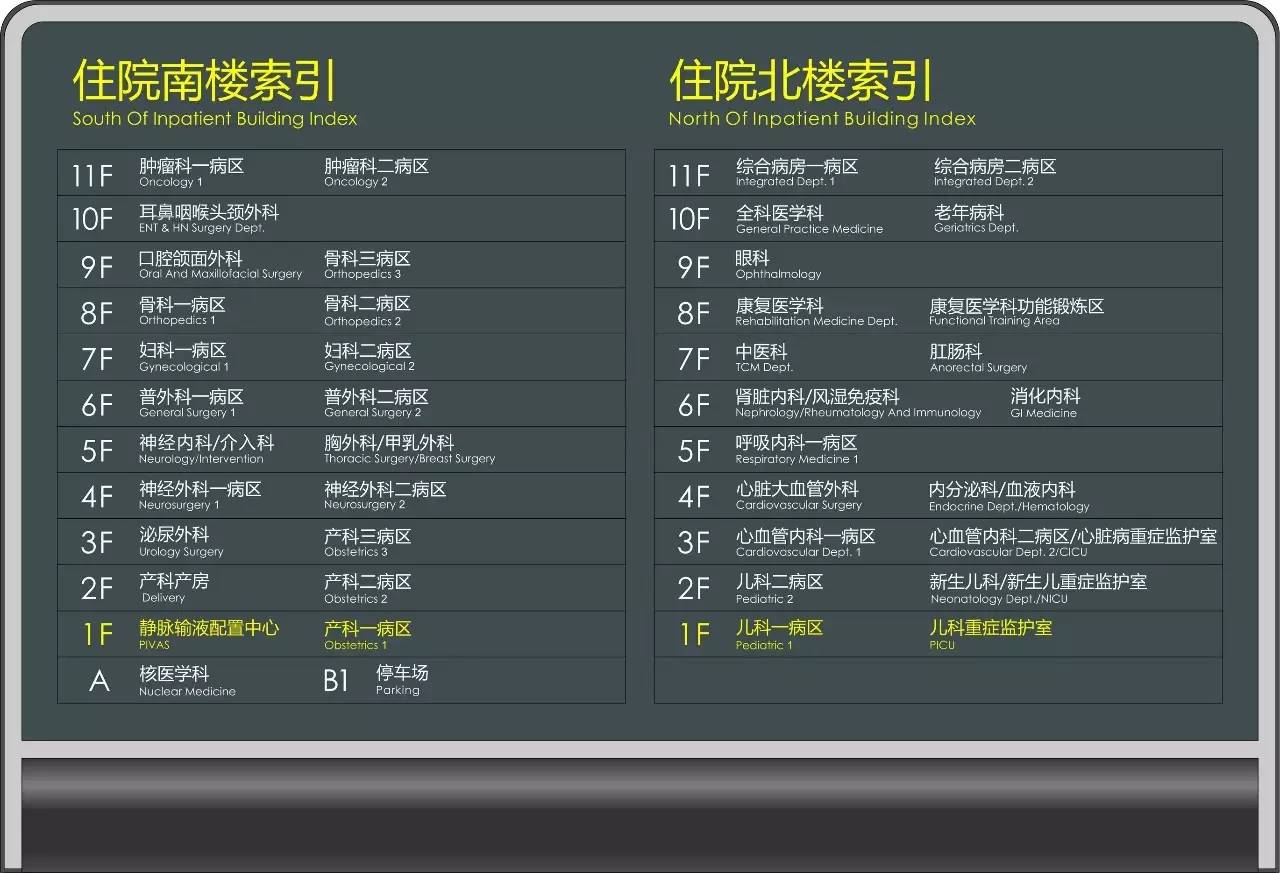Click Orthopedics 1 (骨科一病区) entry
This screenshot has width=1280, height=873.
click(x=182, y=311)
